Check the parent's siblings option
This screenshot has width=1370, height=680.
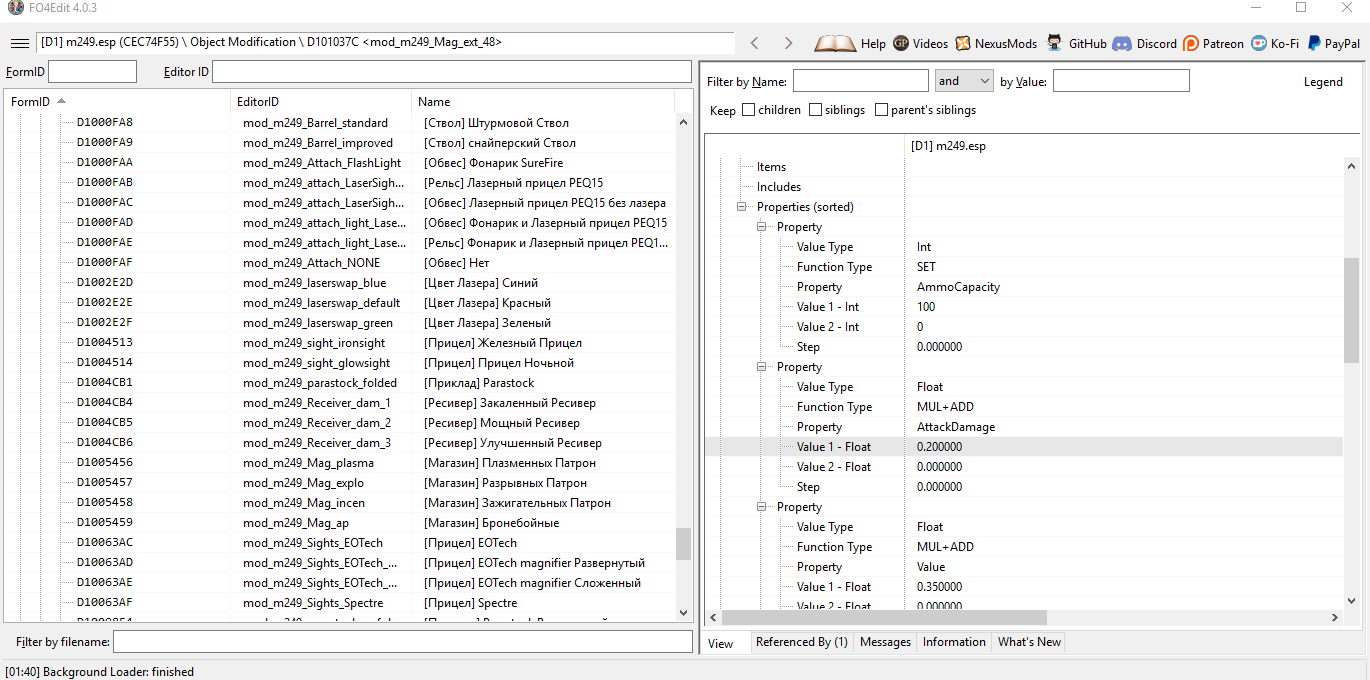(x=882, y=110)
